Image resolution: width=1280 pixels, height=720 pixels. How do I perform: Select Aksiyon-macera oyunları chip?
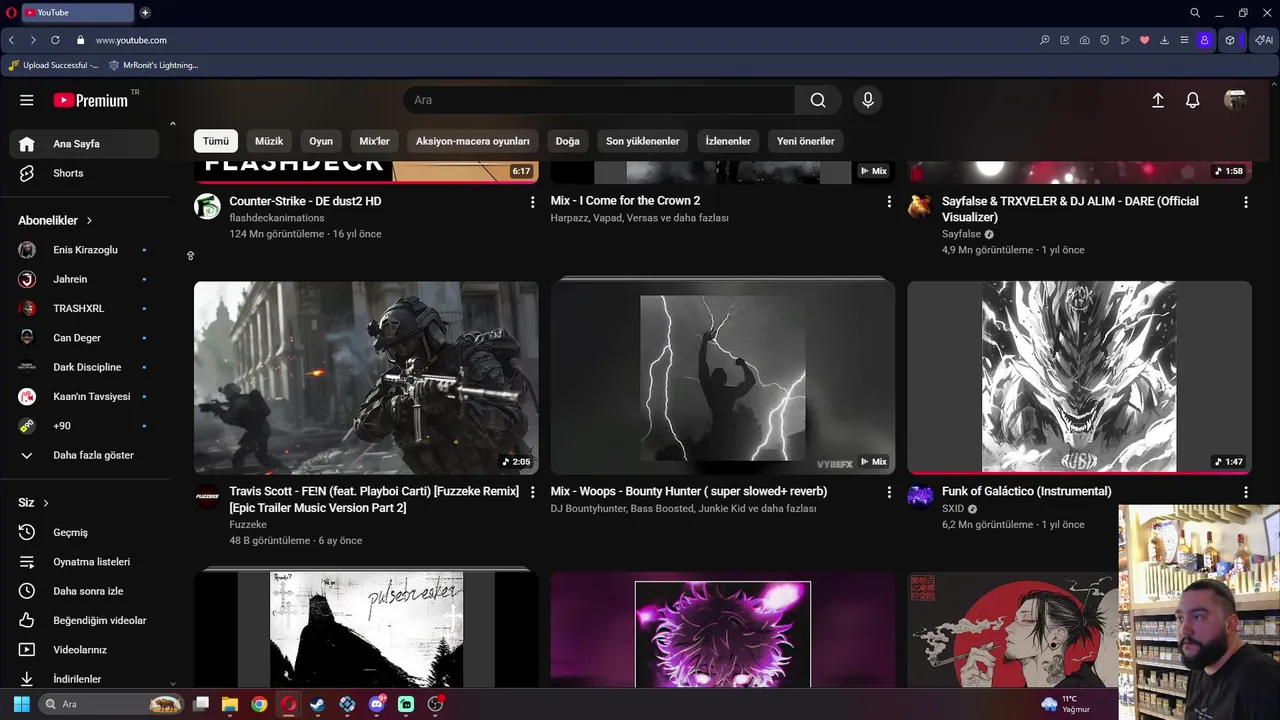tap(473, 141)
